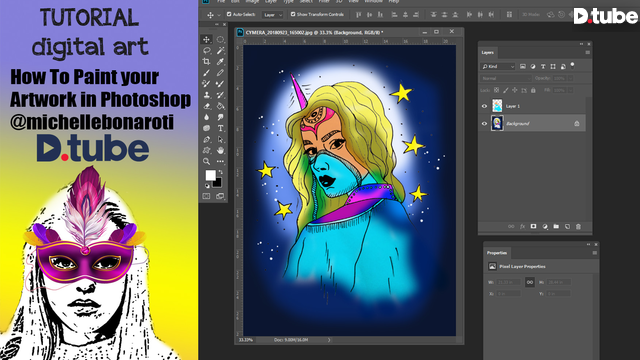
Task: Open the Edit Toolbar three-dots icon
Action: (220, 162)
